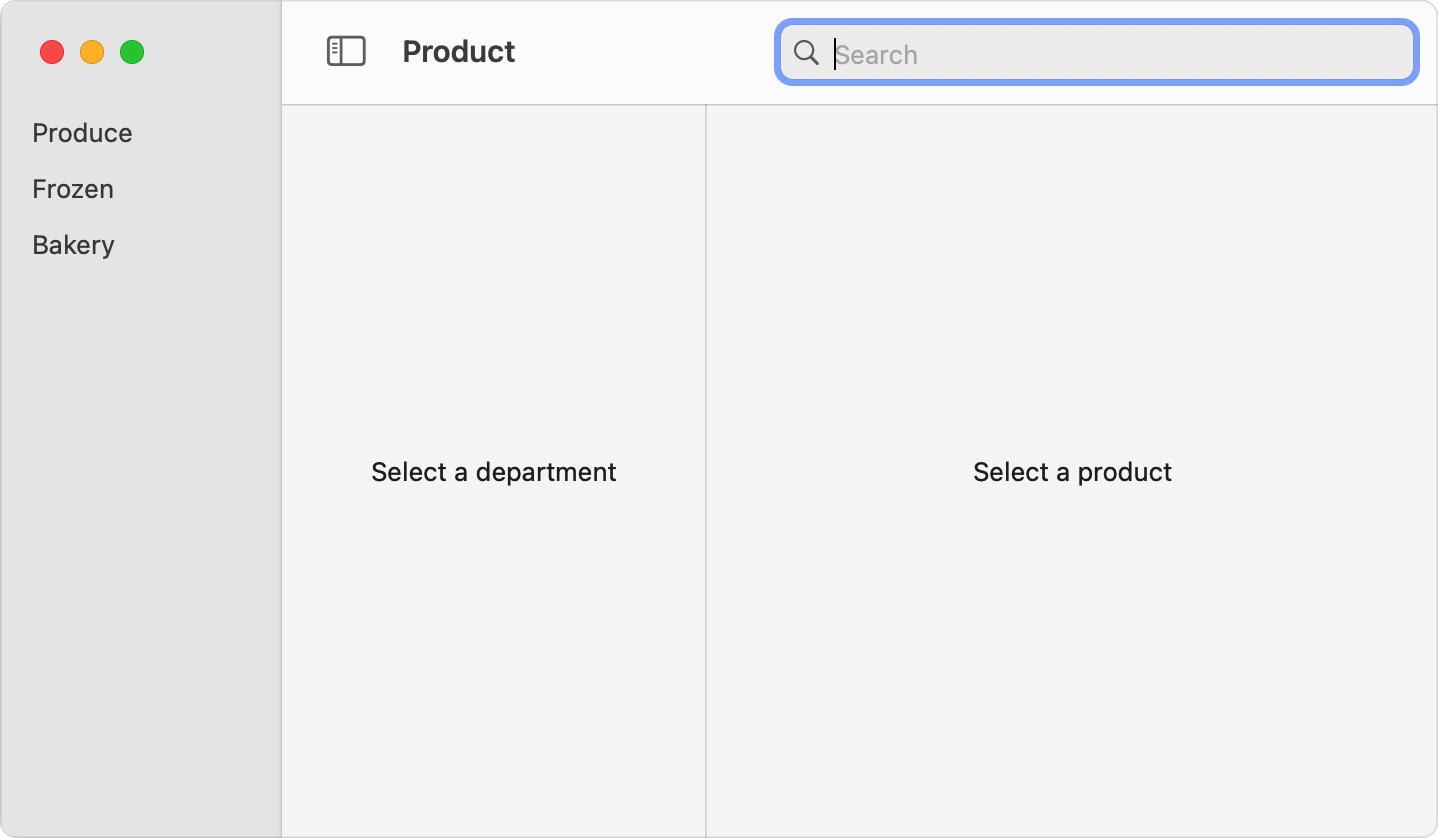Select Produce in the sidebar

tap(82, 133)
